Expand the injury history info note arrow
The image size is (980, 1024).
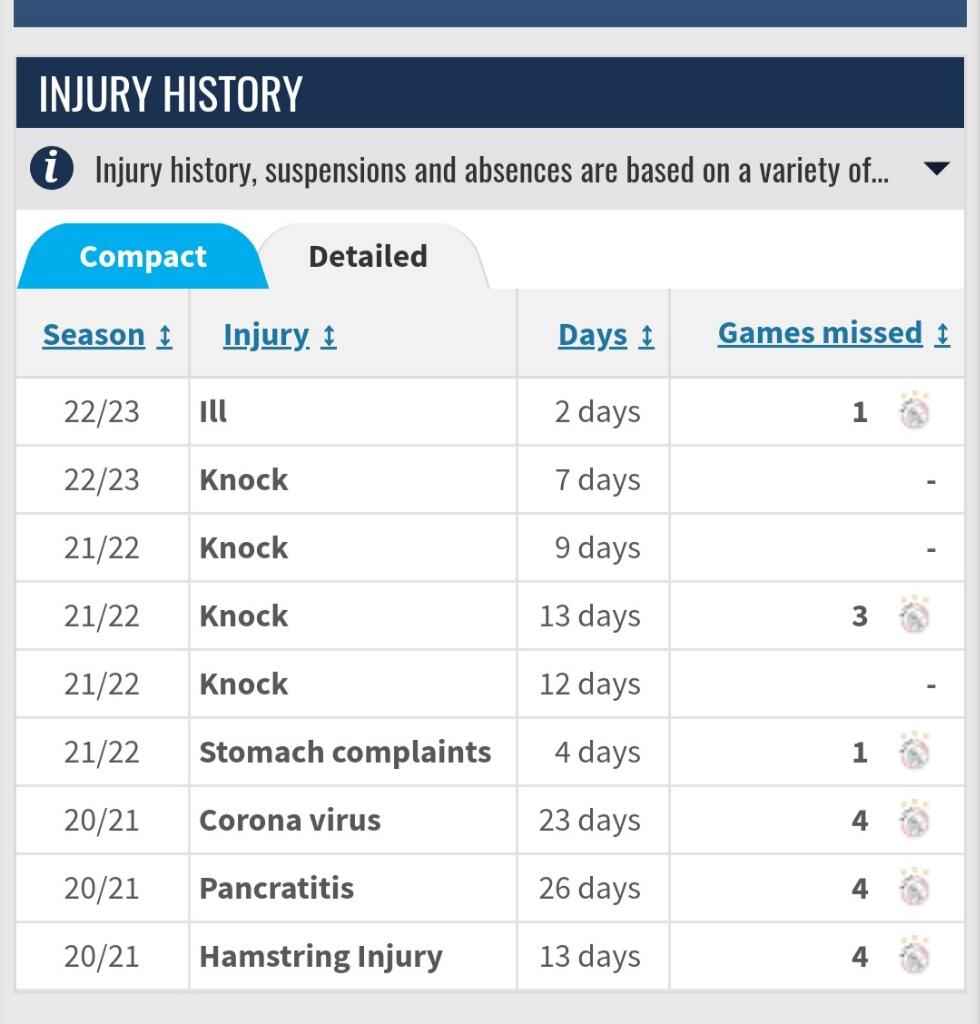pos(936,169)
